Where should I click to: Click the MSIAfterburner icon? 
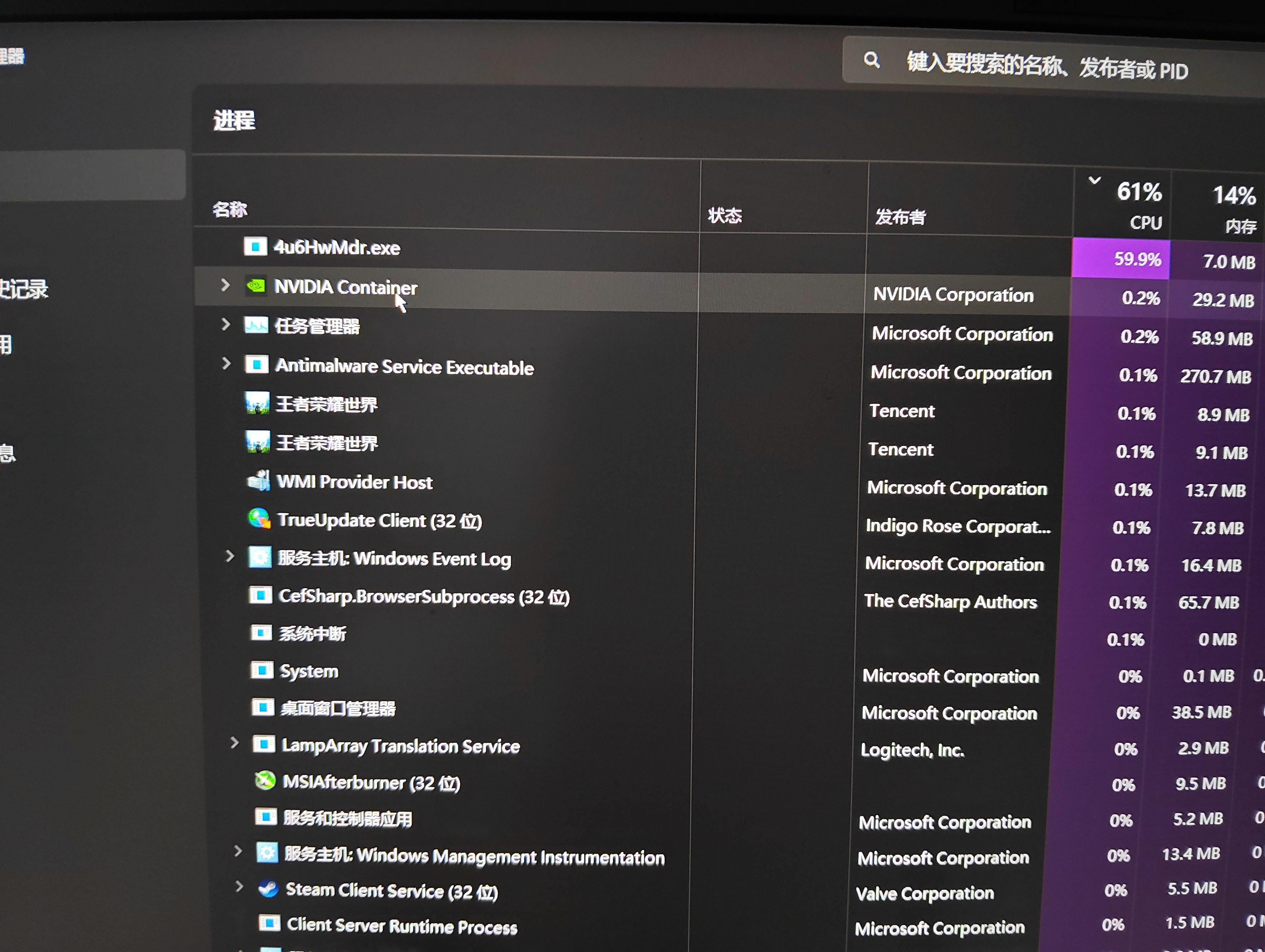pos(265,780)
